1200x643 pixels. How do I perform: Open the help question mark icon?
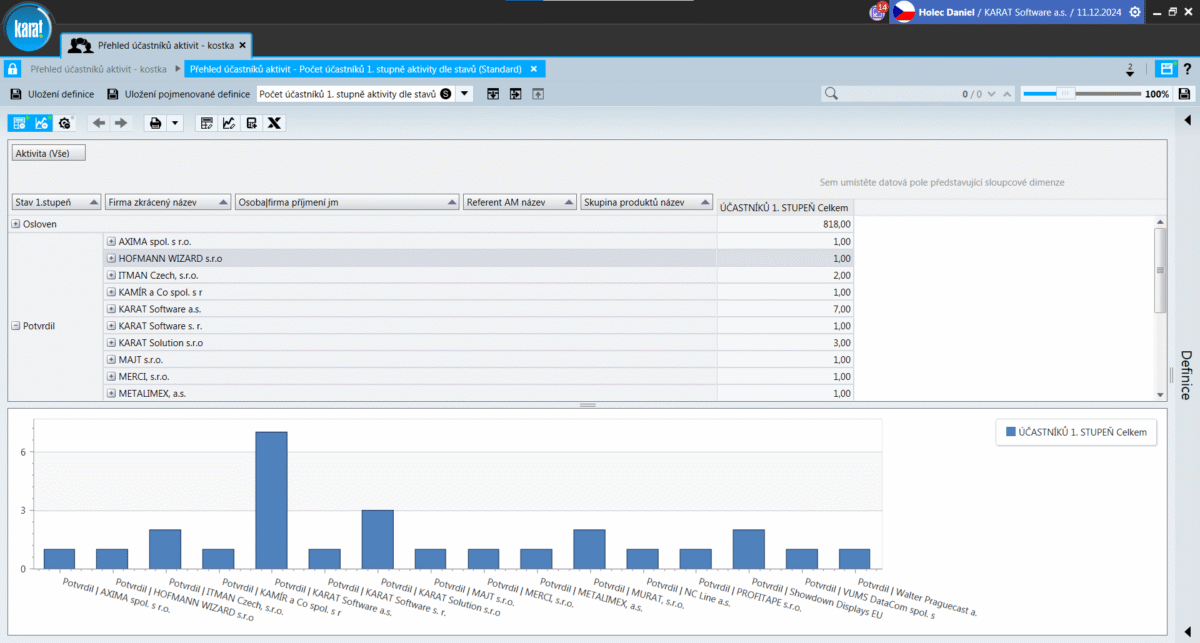1187,69
